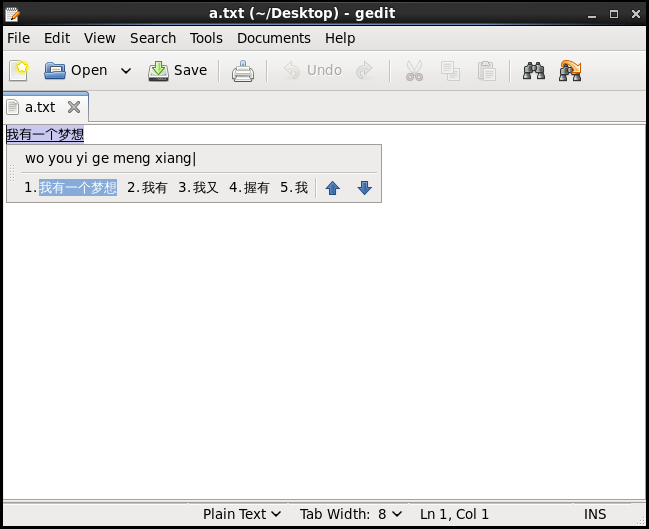Open the Help menu
The height and width of the screenshot is (529, 649).
340,38
